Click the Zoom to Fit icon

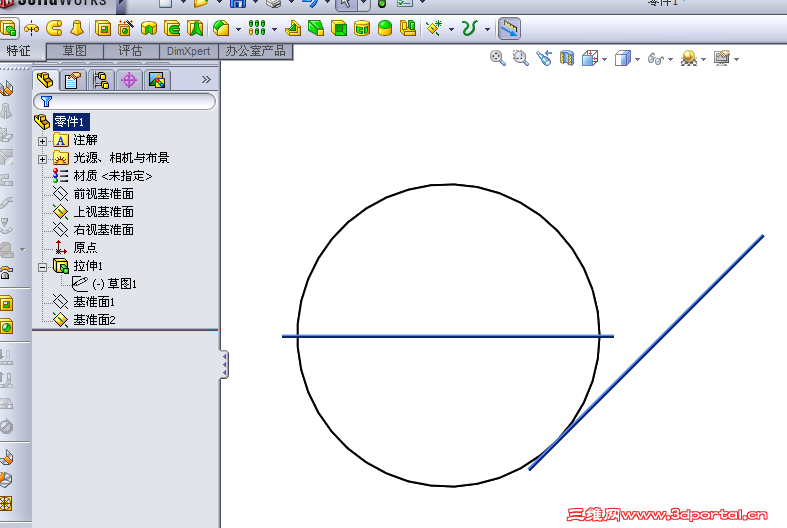(497, 58)
